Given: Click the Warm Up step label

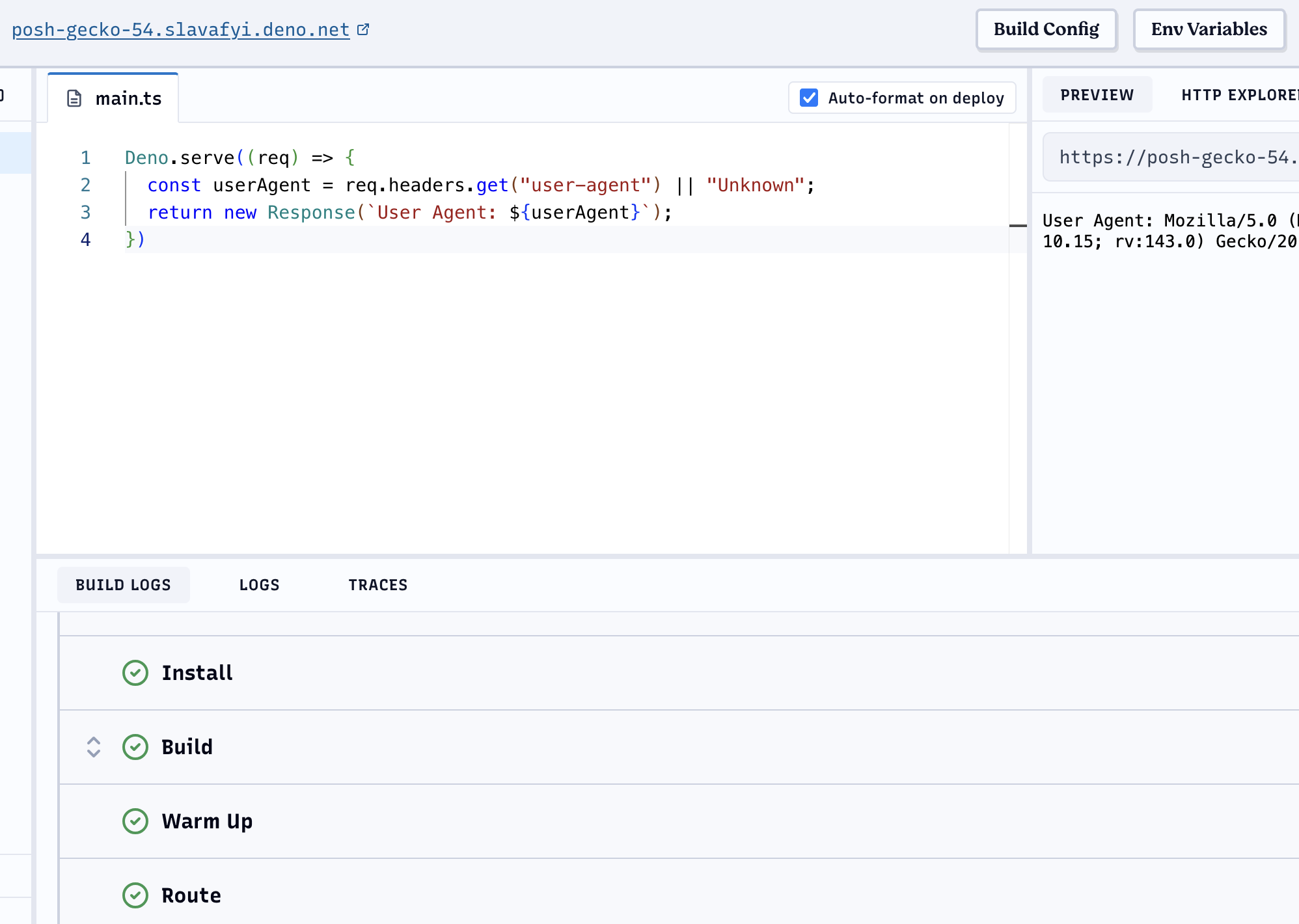Looking at the screenshot, I should [x=208, y=821].
